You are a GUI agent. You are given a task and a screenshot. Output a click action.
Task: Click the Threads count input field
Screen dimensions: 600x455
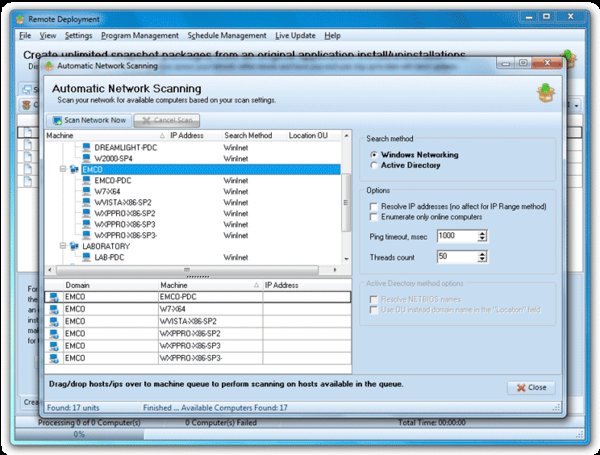454,257
